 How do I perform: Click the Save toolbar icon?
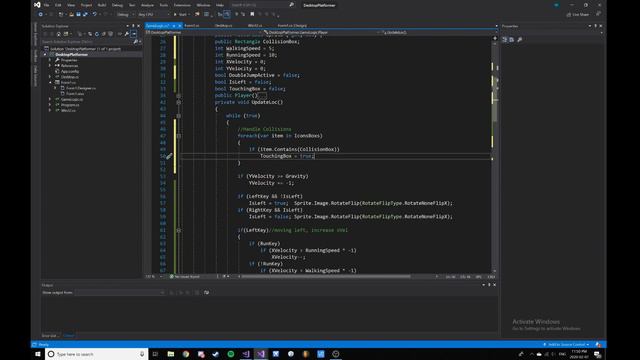point(78,14)
